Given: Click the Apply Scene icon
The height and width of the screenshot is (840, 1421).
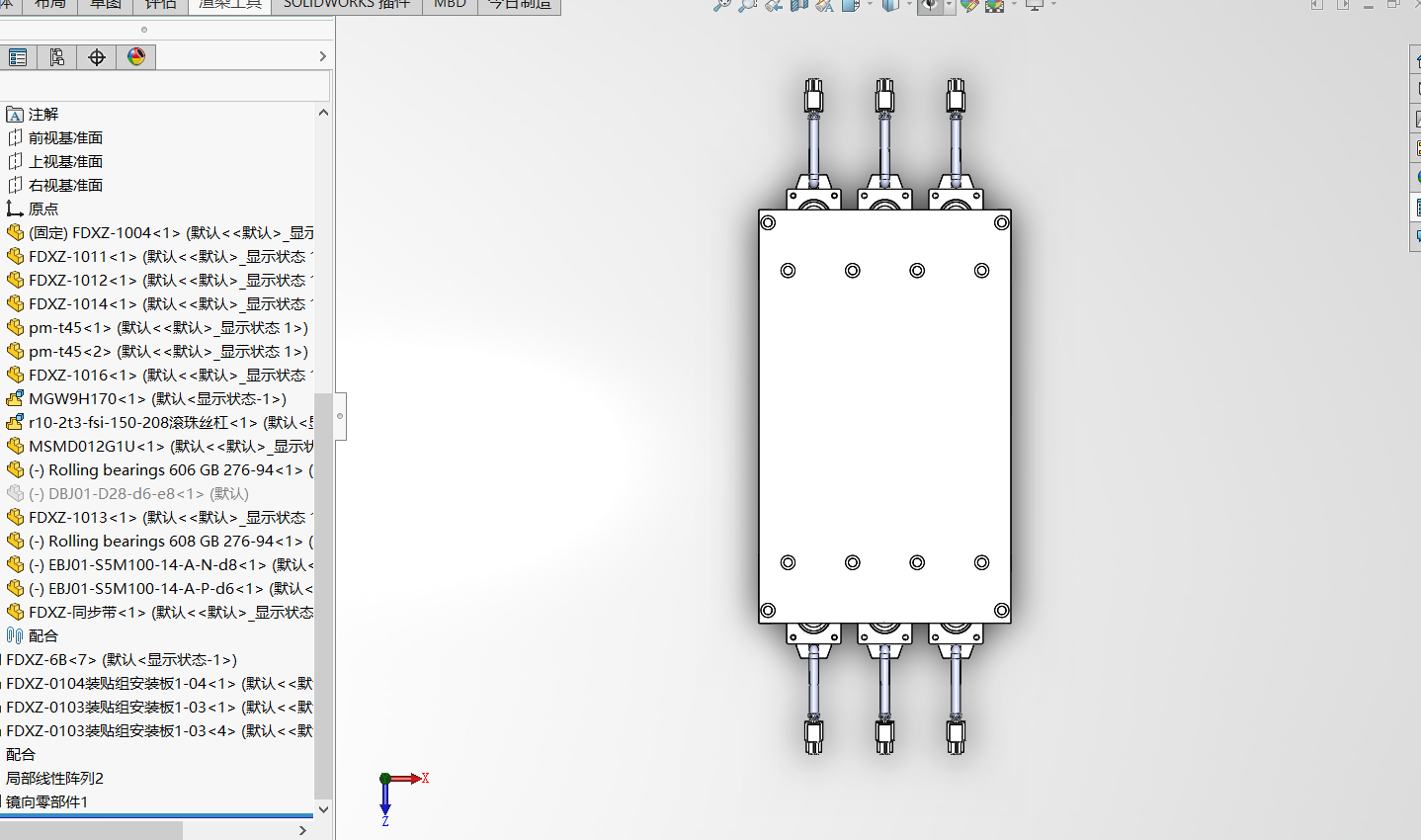Looking at the screenshot, I should pos(994,5).
